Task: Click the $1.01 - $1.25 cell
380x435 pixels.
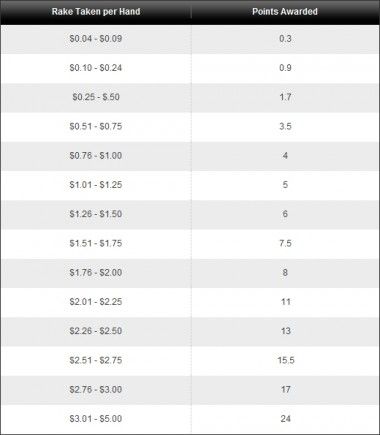Action: pyautogui.click(x=96, y=185)
